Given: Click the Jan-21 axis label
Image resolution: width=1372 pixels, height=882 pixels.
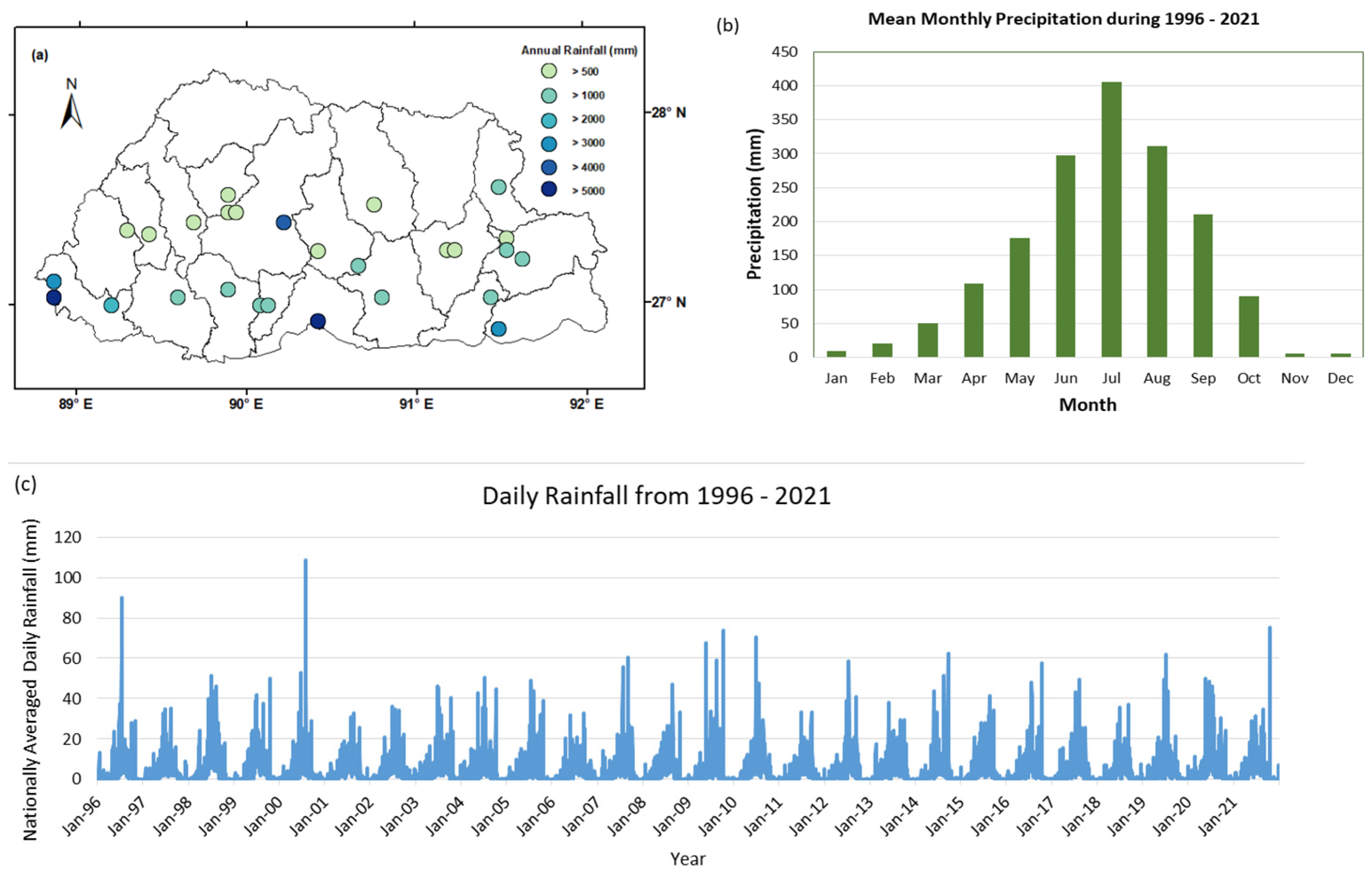Looking at the screenshot, I should (1218, 817).
